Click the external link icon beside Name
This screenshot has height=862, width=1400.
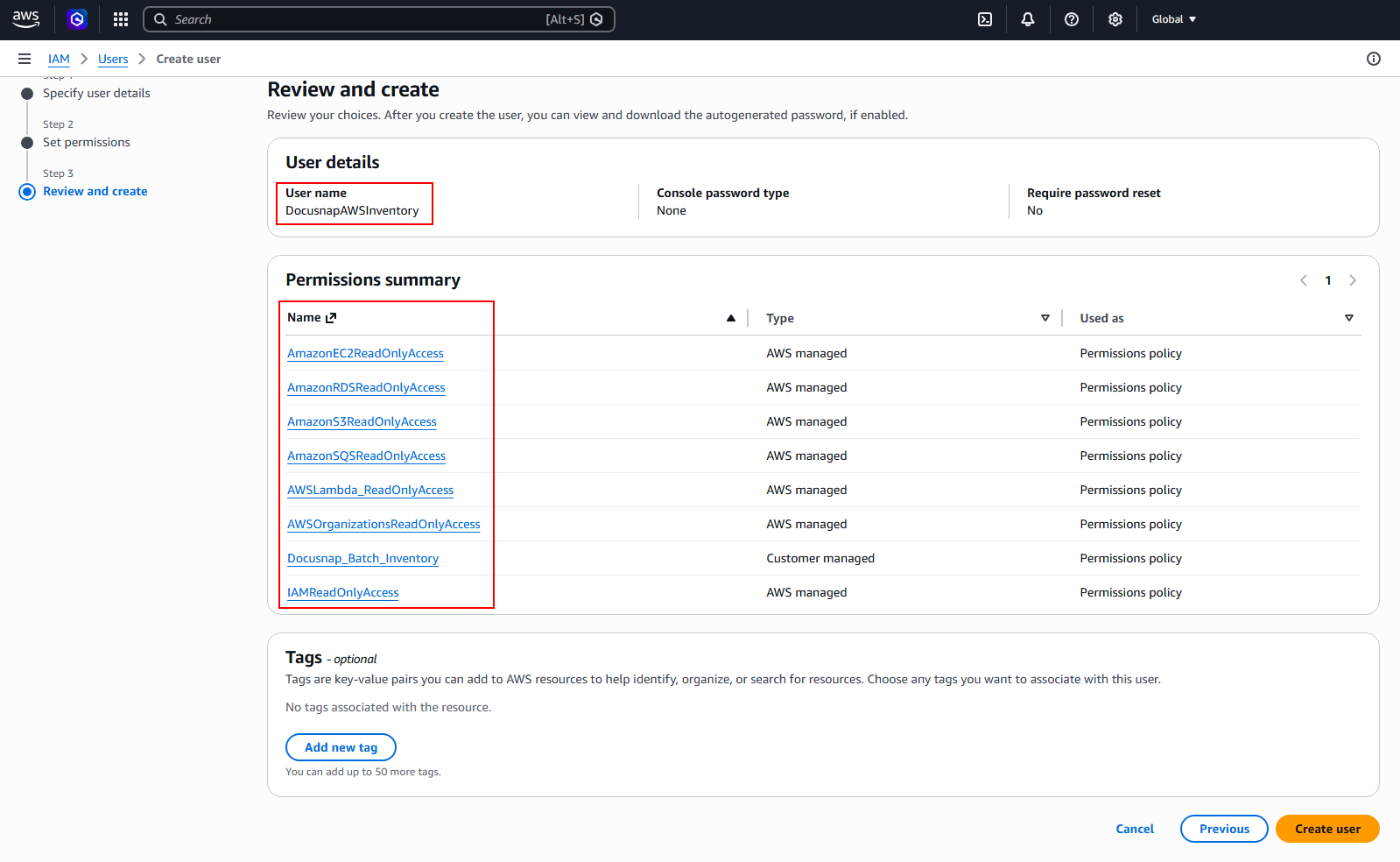click(x=331, y=318)
